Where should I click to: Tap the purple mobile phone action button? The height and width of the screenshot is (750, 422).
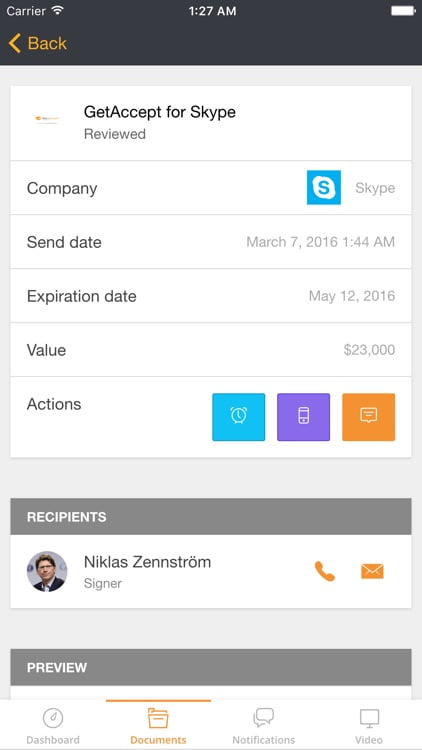[x=303, y=417]
